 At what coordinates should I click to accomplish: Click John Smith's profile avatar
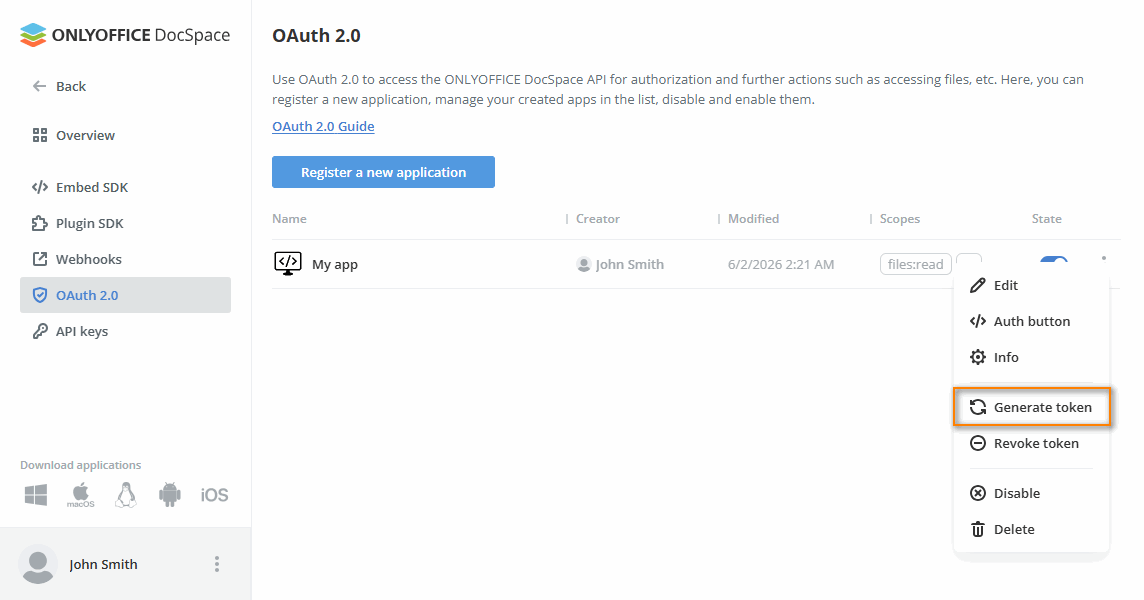tap(38, 564)
